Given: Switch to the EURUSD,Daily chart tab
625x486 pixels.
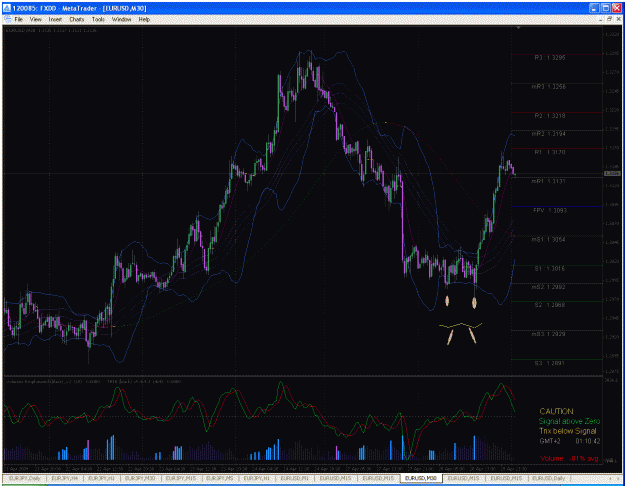Looking at the screenshot, I should point(549,478).
